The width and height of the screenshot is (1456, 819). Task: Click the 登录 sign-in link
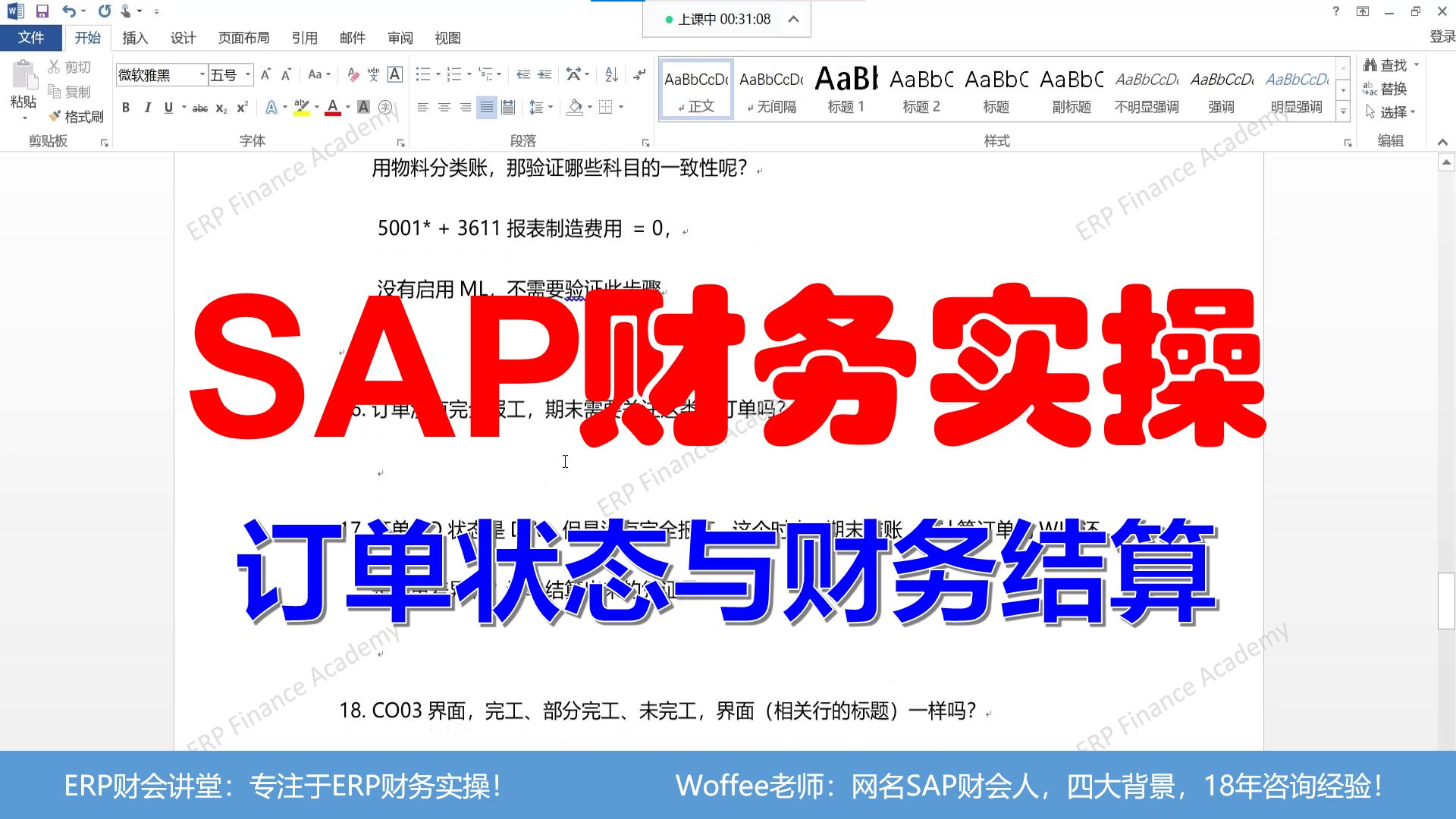[1442, 36]
